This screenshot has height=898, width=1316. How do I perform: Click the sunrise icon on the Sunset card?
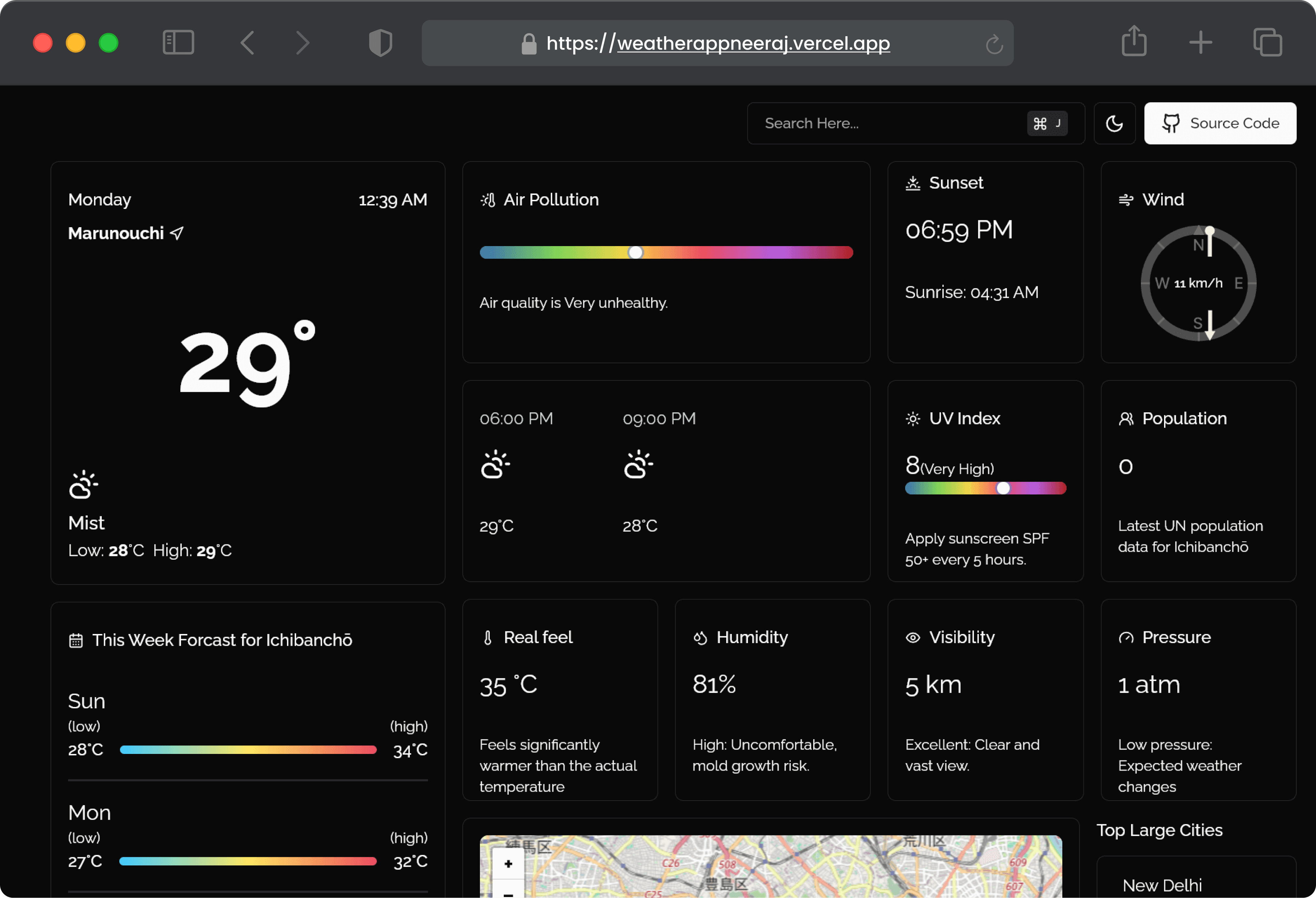(912, 182)
